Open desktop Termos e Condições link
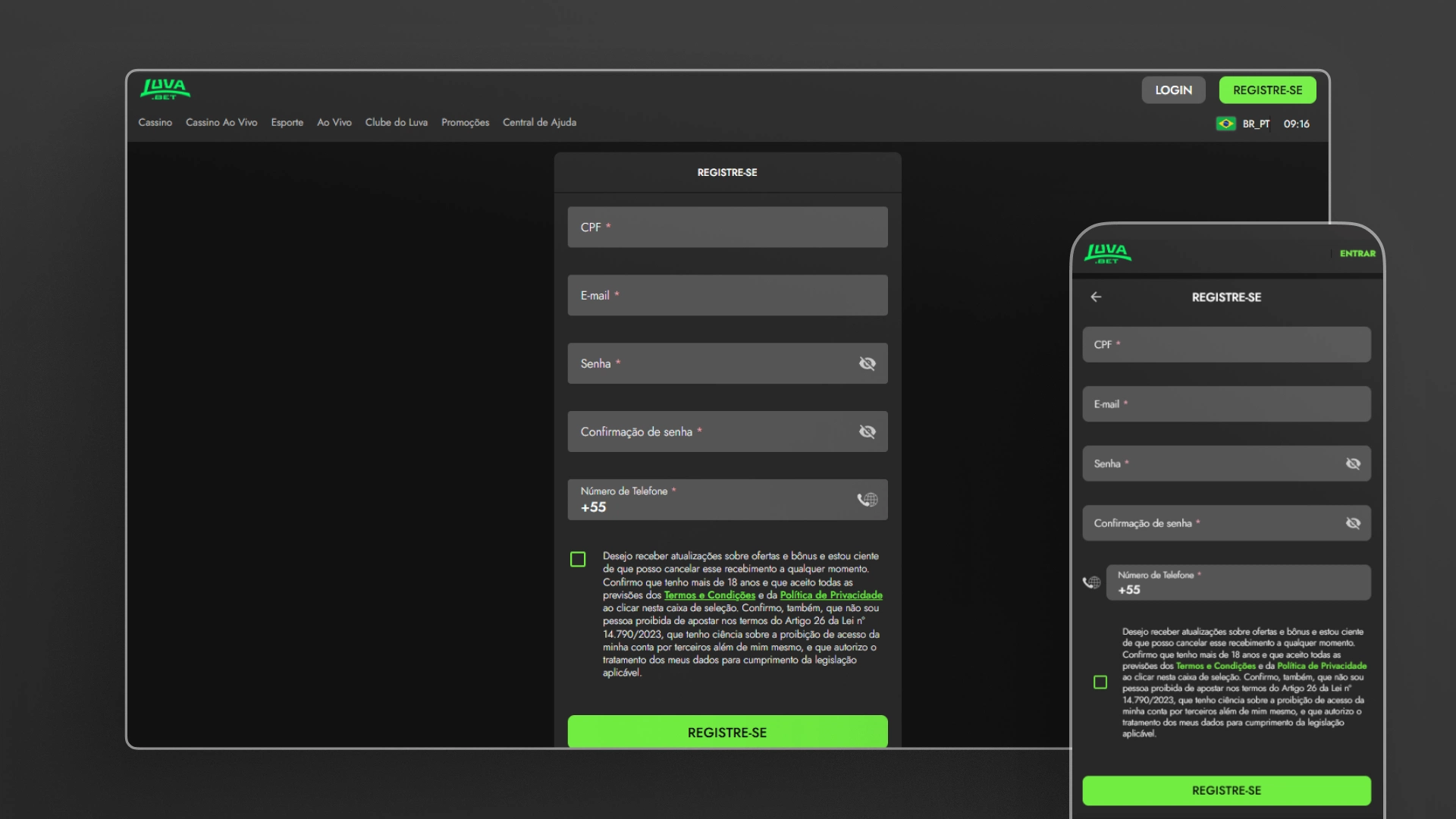Viewport: 1456px width, 819px height. [709, 595]
